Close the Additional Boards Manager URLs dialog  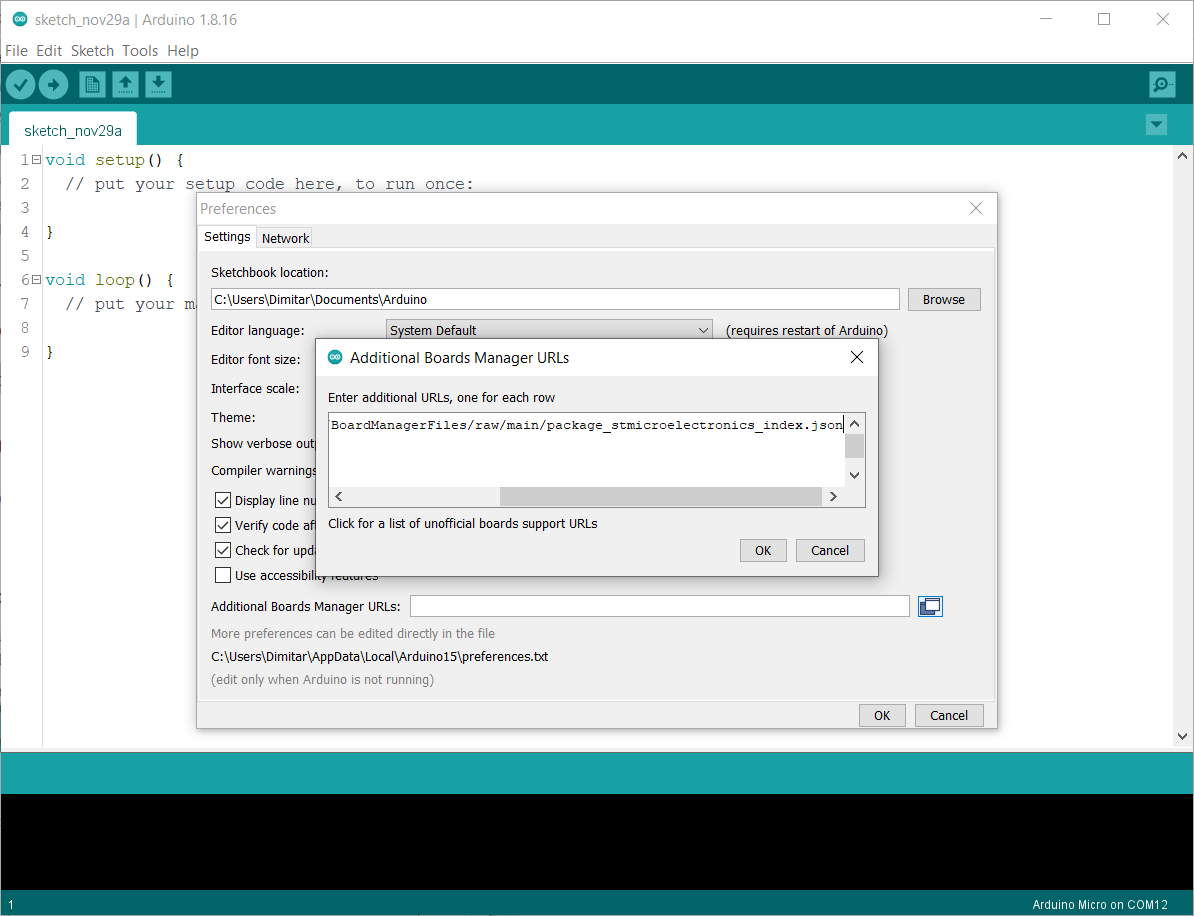(857, 358)
